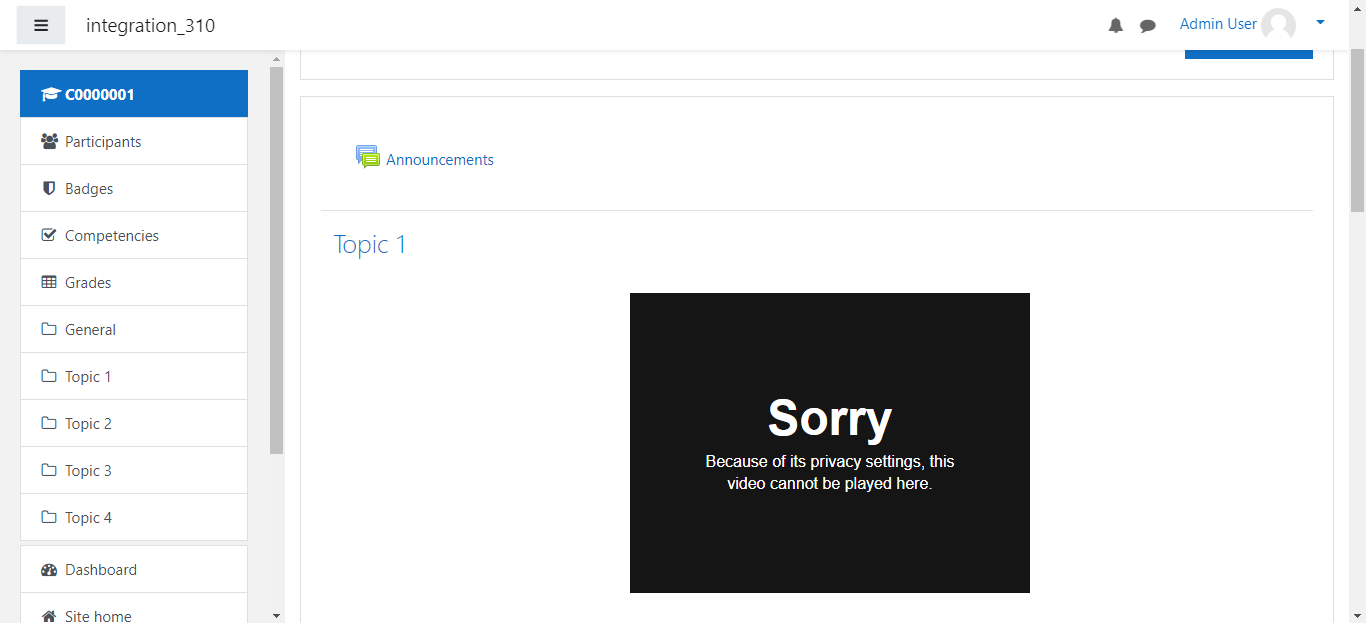The height and width of the screenshot is (623, 1366).
Task: Click the Announcements forum icon
Action: (x=368, y=157)
